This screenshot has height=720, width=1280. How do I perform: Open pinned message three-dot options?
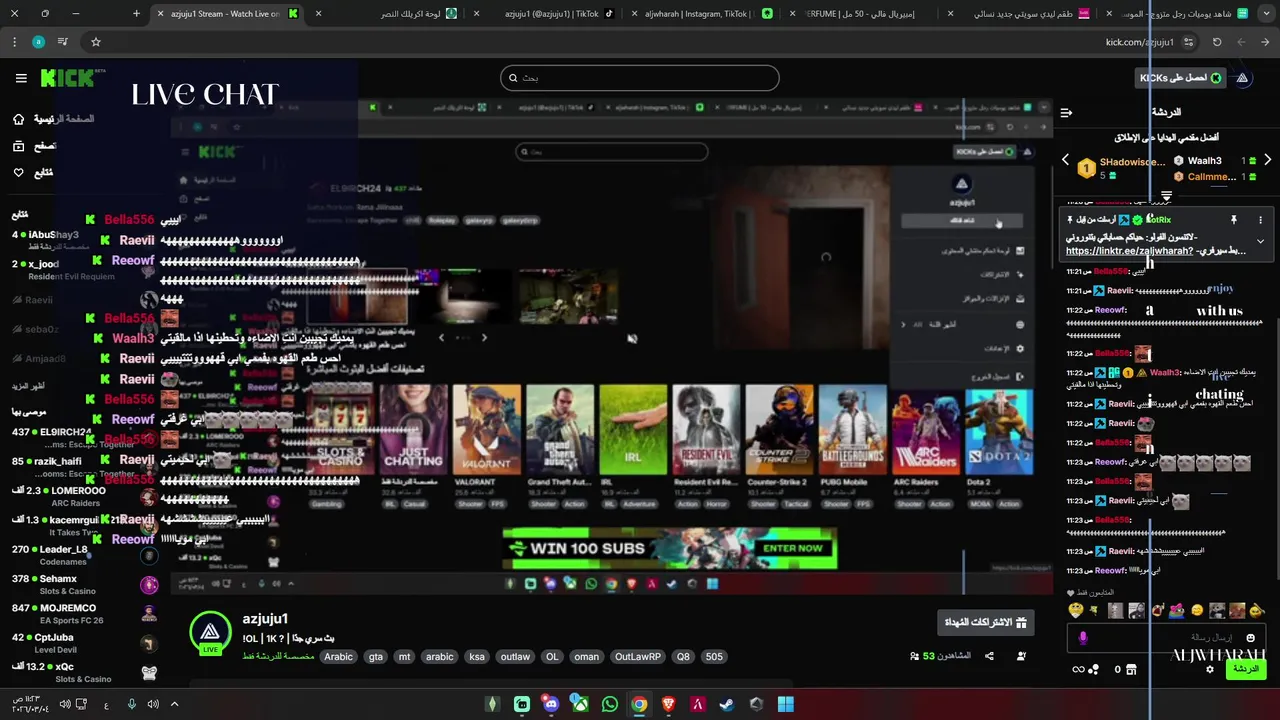(x=1260, y=220)
